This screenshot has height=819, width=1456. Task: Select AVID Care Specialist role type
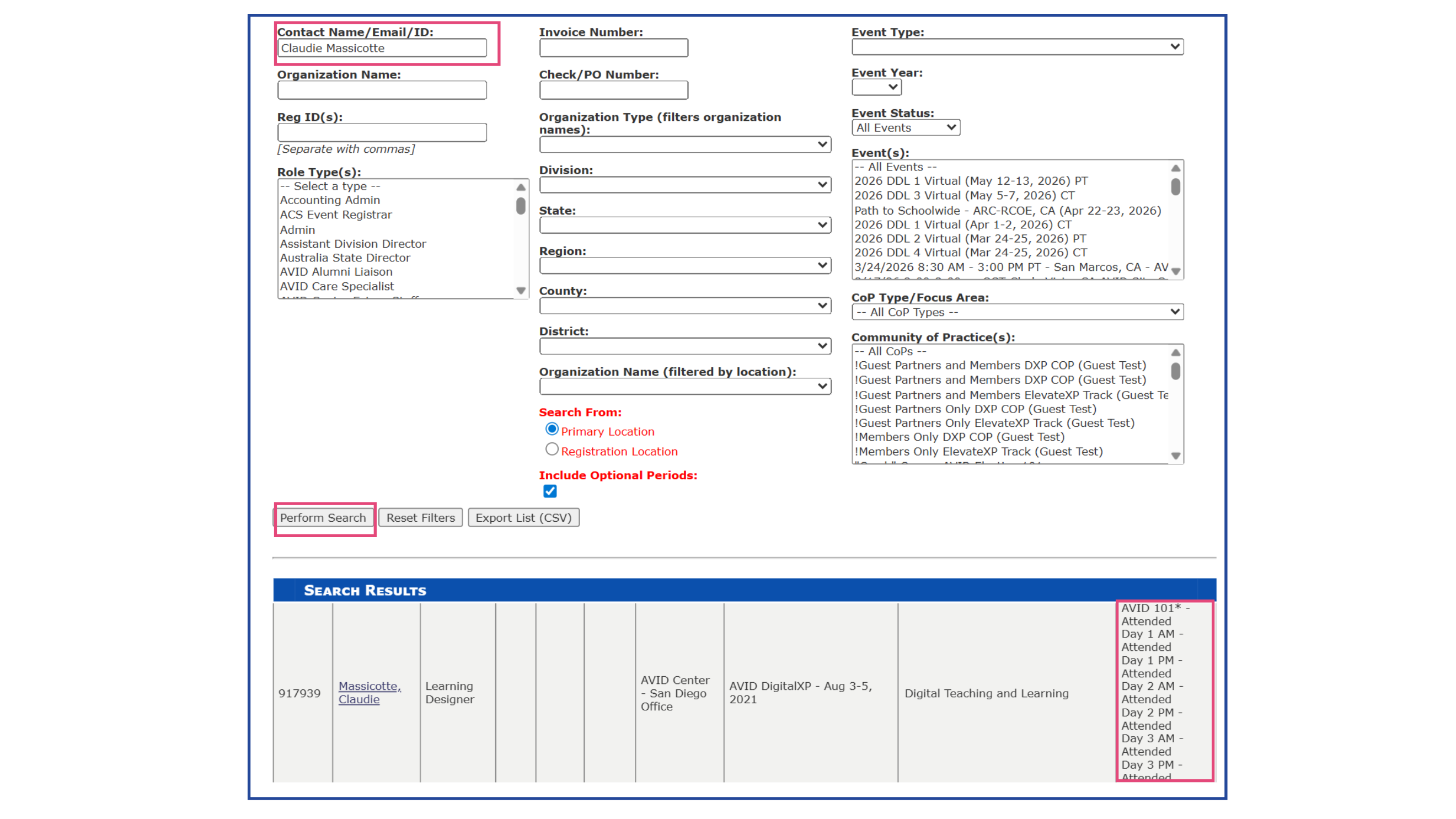337,287
